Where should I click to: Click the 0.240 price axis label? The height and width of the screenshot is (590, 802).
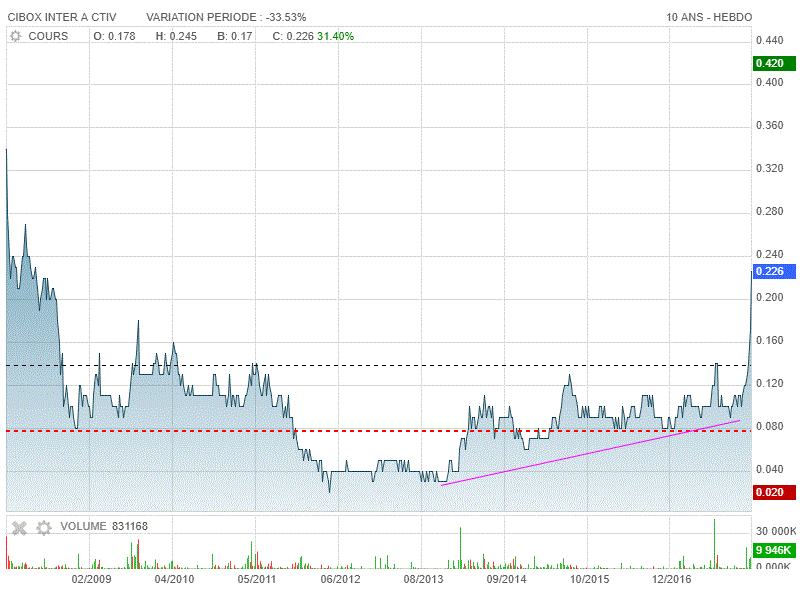pyautogui.click(x=770, y=254)
